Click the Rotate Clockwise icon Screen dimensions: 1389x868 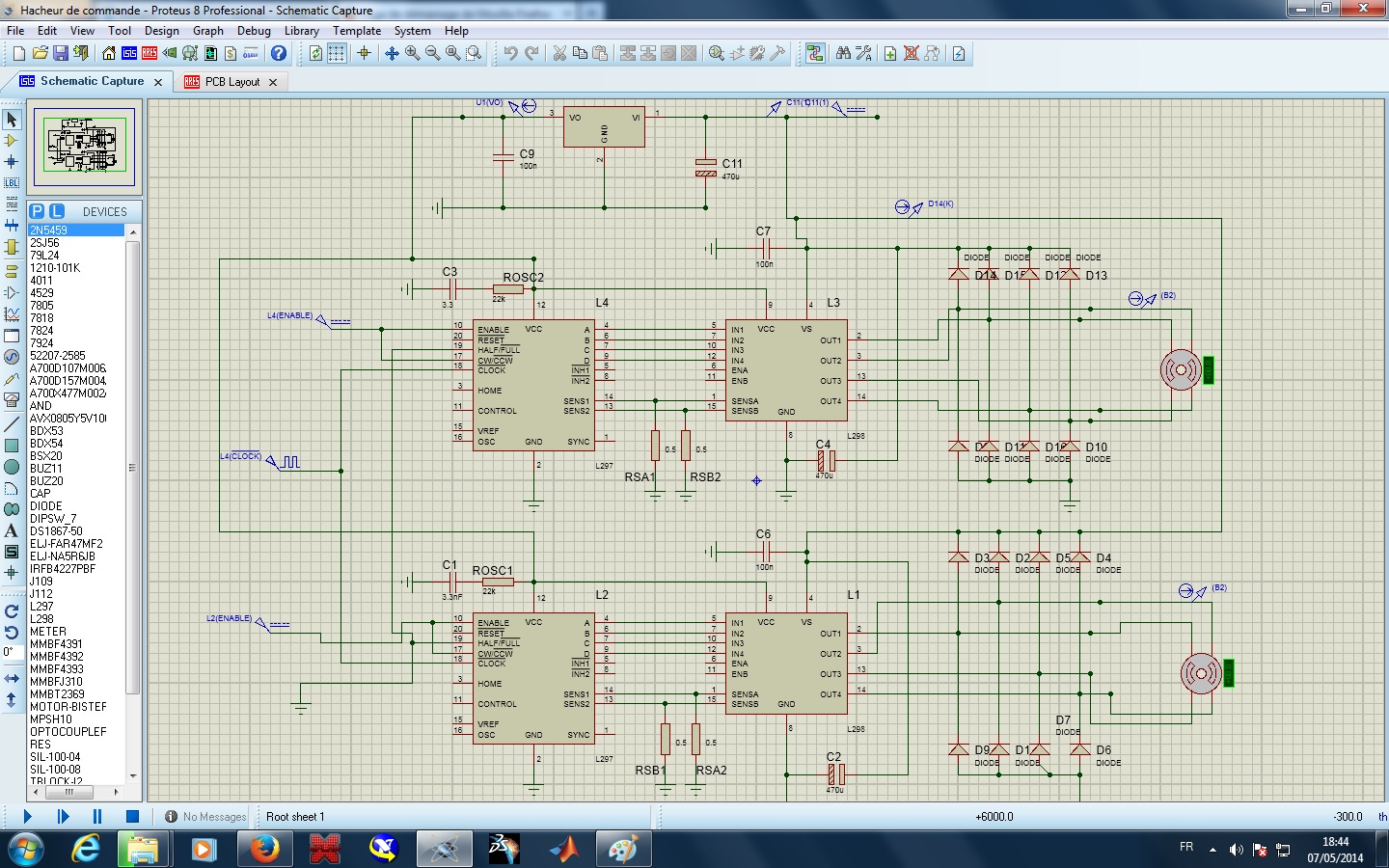pyautogui.click(x=12, y=611)
